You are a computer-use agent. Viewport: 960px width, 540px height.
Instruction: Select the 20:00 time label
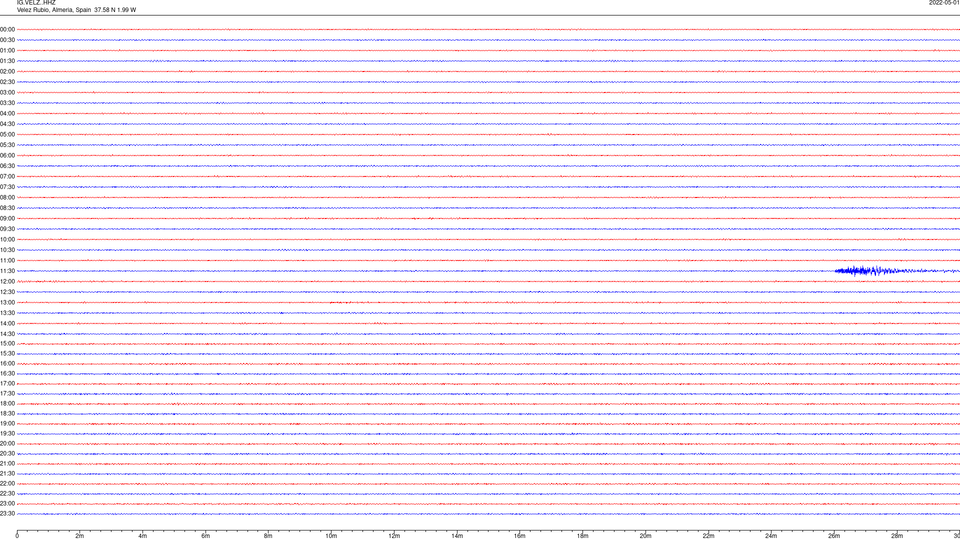[7, 443]
